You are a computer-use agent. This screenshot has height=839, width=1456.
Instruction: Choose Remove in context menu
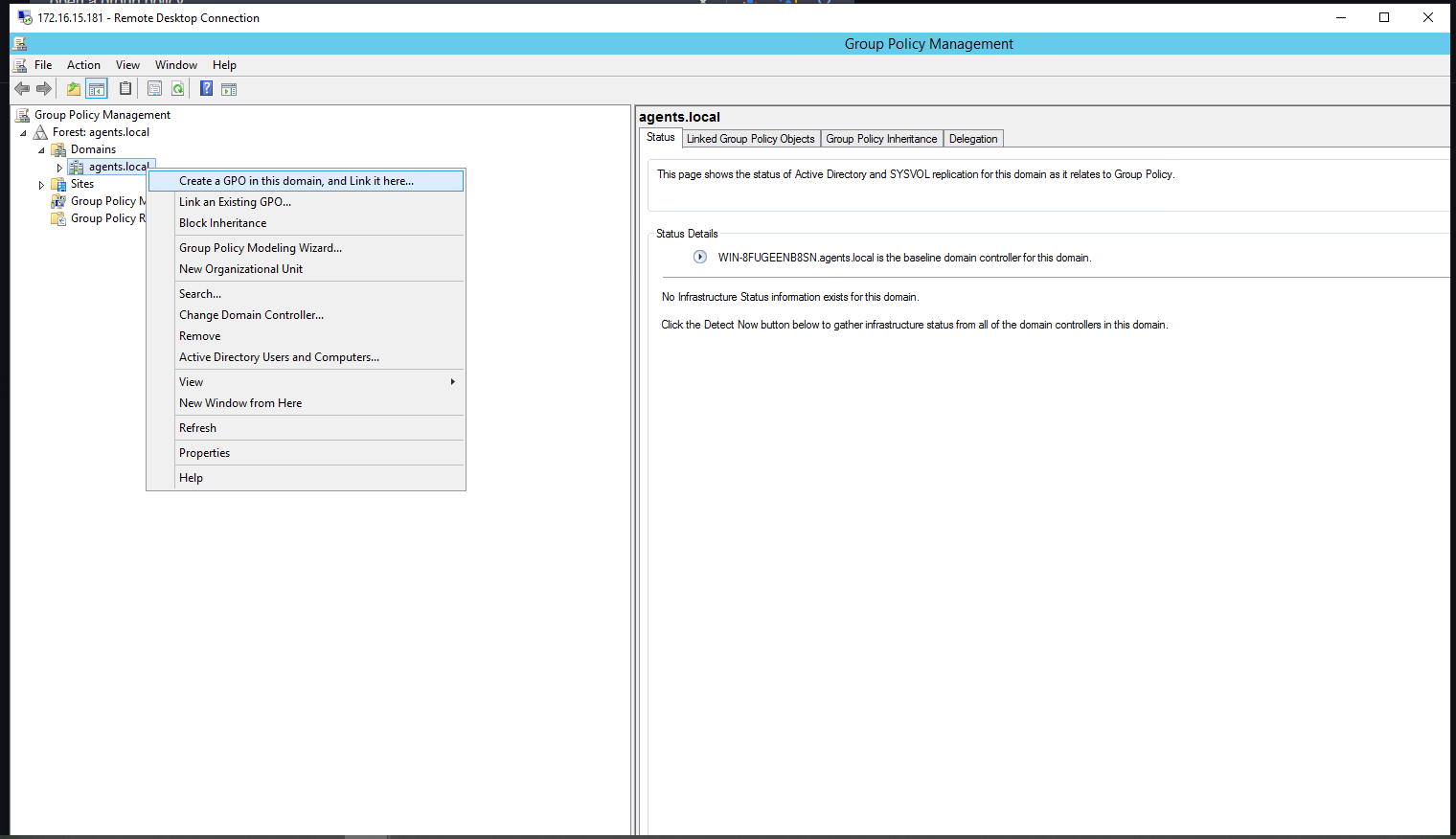coord(306,336)
